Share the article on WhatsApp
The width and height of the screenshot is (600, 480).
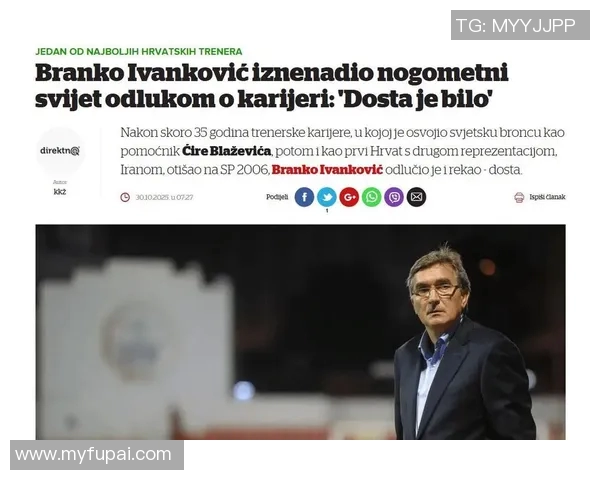point(372,197)
